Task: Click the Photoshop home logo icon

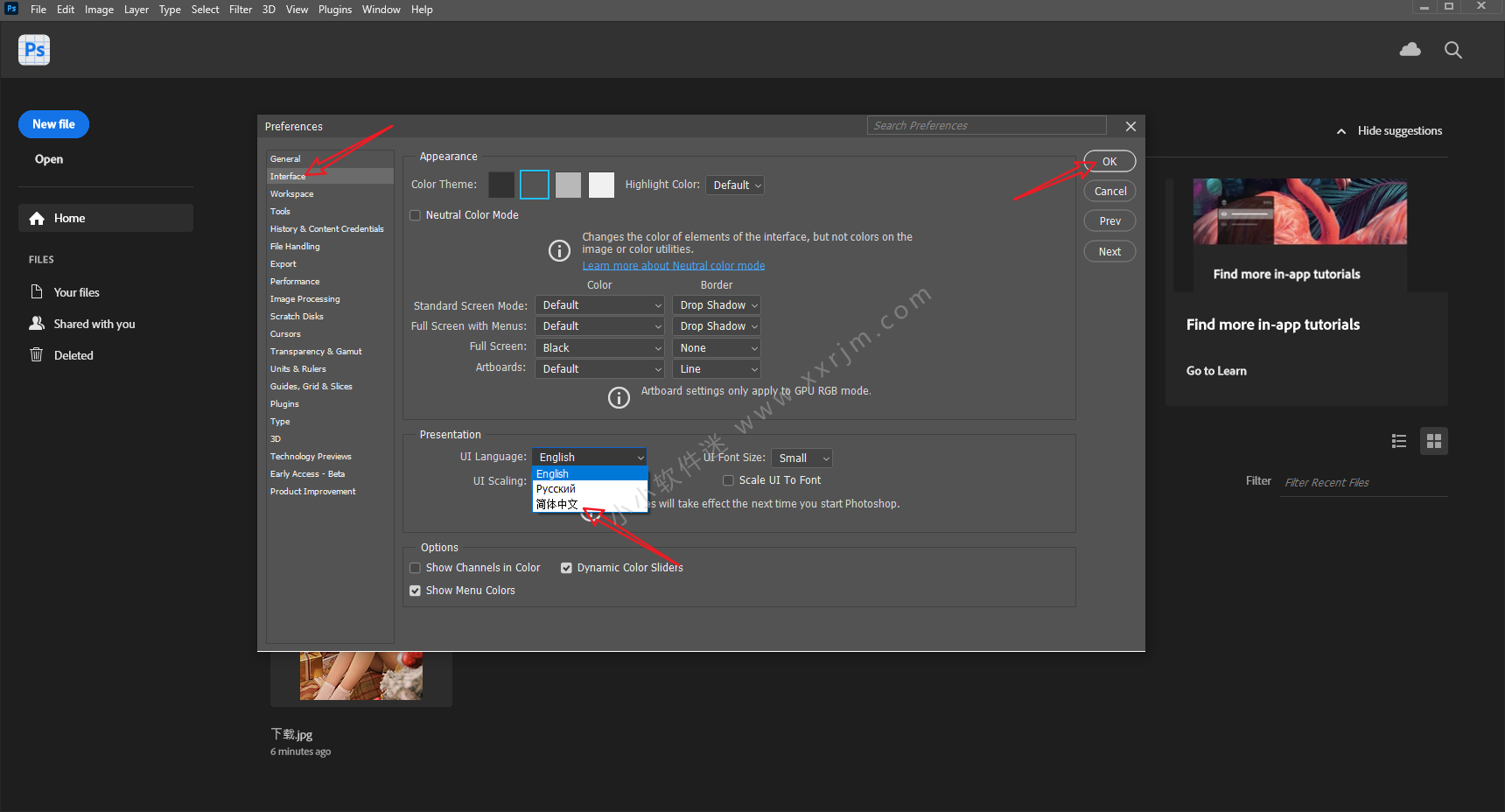Action: (x=34, y=50)
